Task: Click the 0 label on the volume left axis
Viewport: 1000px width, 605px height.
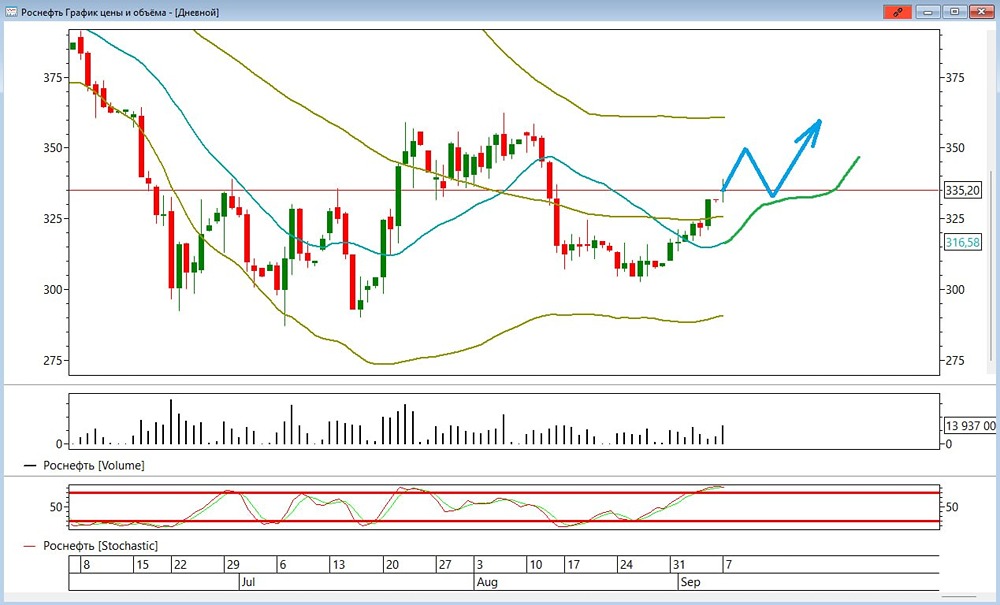Action: click(x=59, y=444)
